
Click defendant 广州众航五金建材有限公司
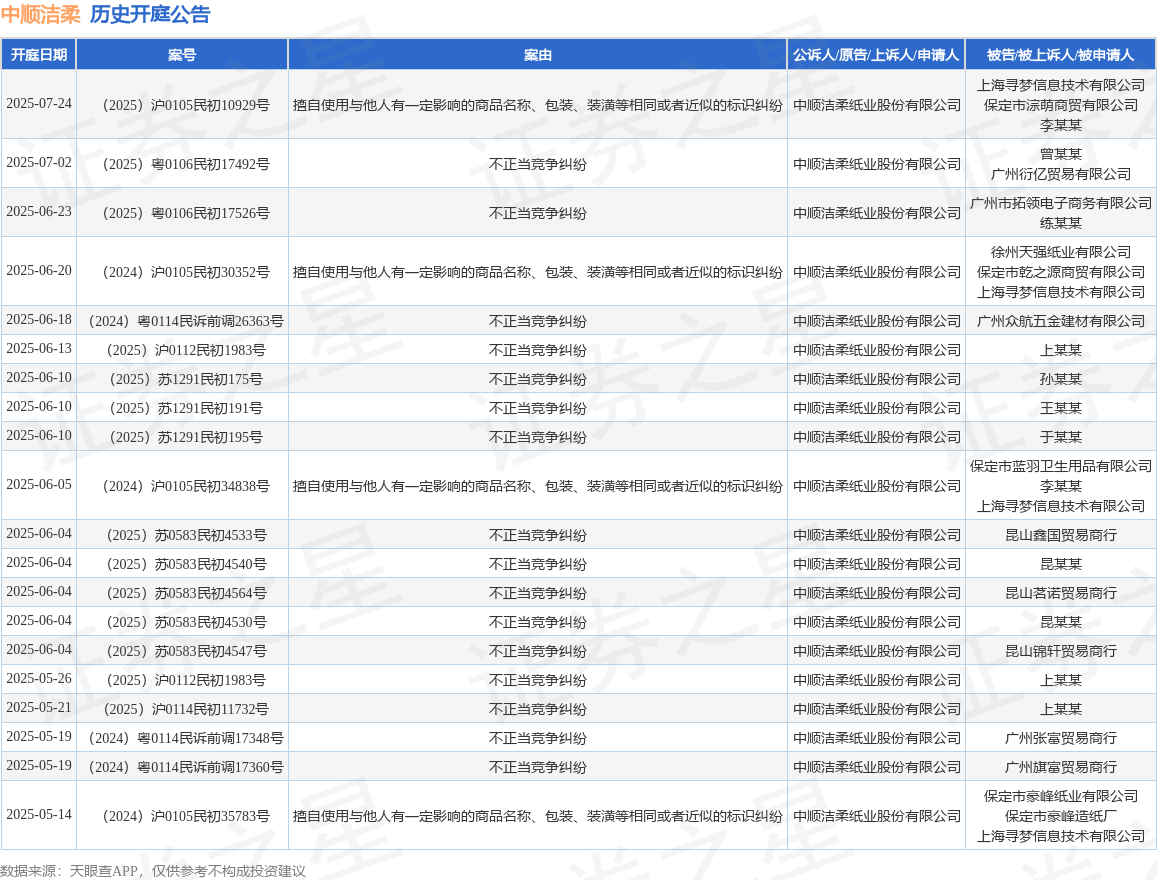pyautogui.click(x=1060, y=321)
